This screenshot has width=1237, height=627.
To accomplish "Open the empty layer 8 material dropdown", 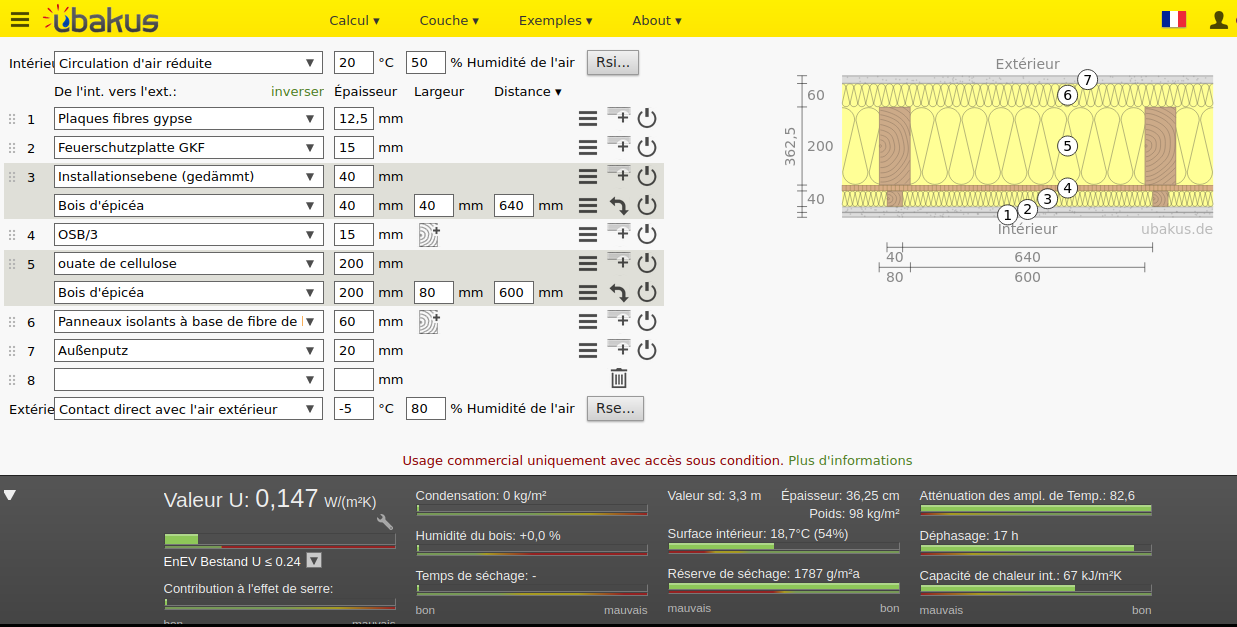I will pyautogui.click(x=189, y=379).
